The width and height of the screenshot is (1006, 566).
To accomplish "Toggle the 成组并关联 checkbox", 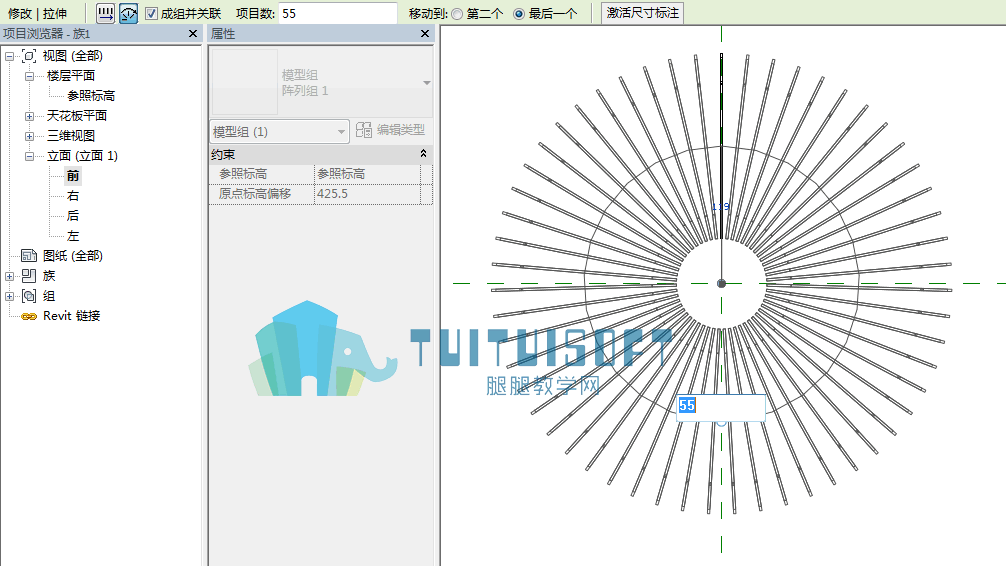I will pos(151,13).
